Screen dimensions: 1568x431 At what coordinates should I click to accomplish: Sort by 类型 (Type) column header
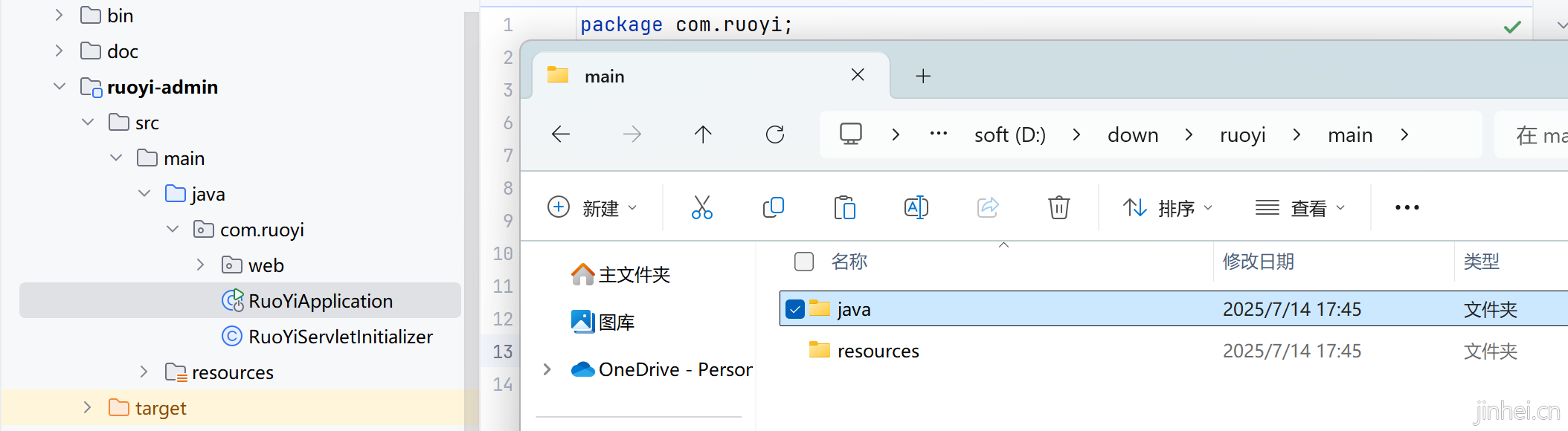[1482, 262]
